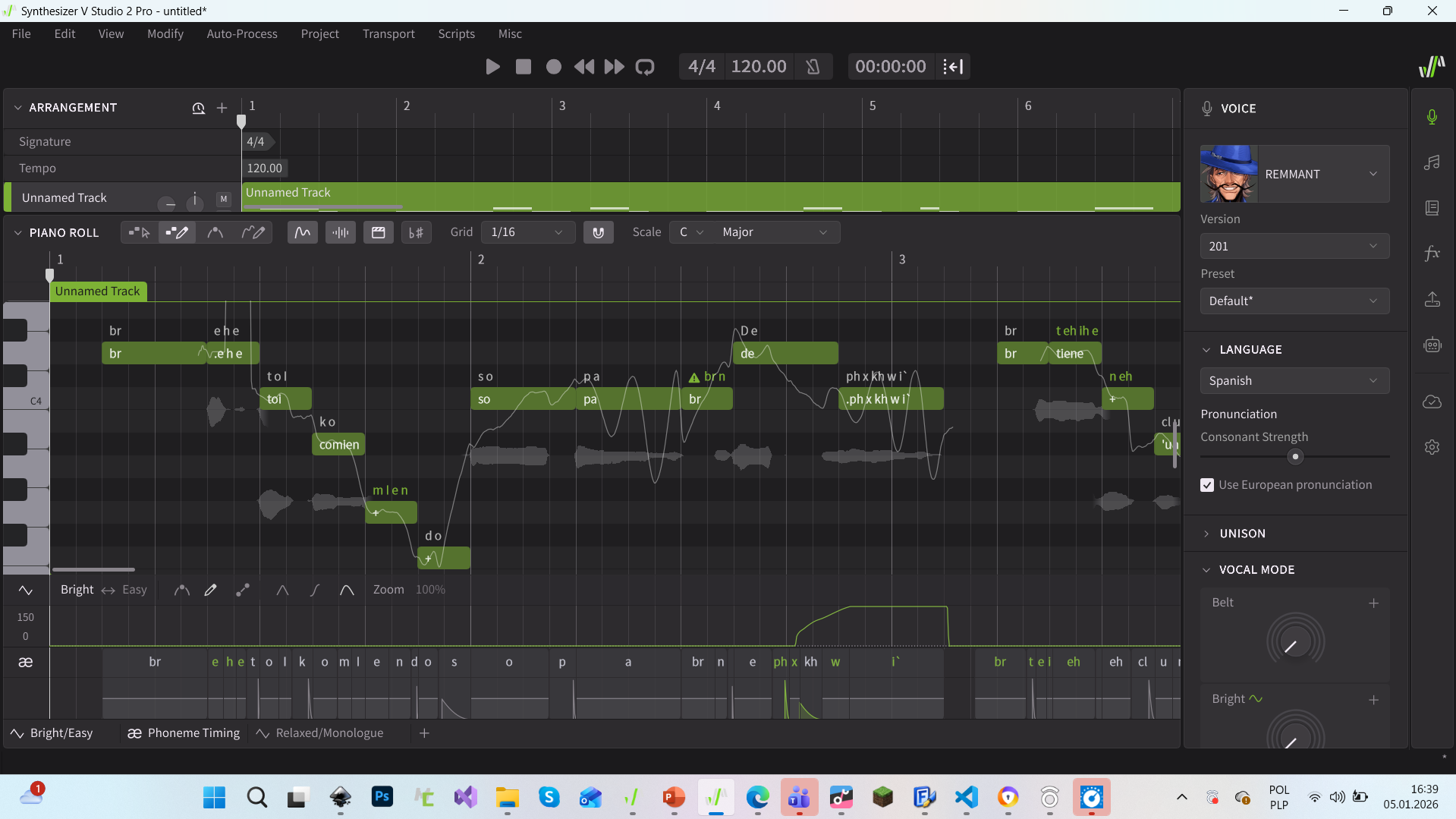Open the notes panel icon in sidebar
This screenshot has width=1456, height=819.
tap(1432, 162)
